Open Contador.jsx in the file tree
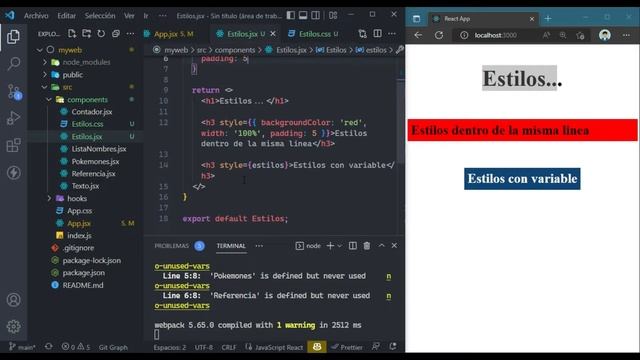 [x=92, y=112]
